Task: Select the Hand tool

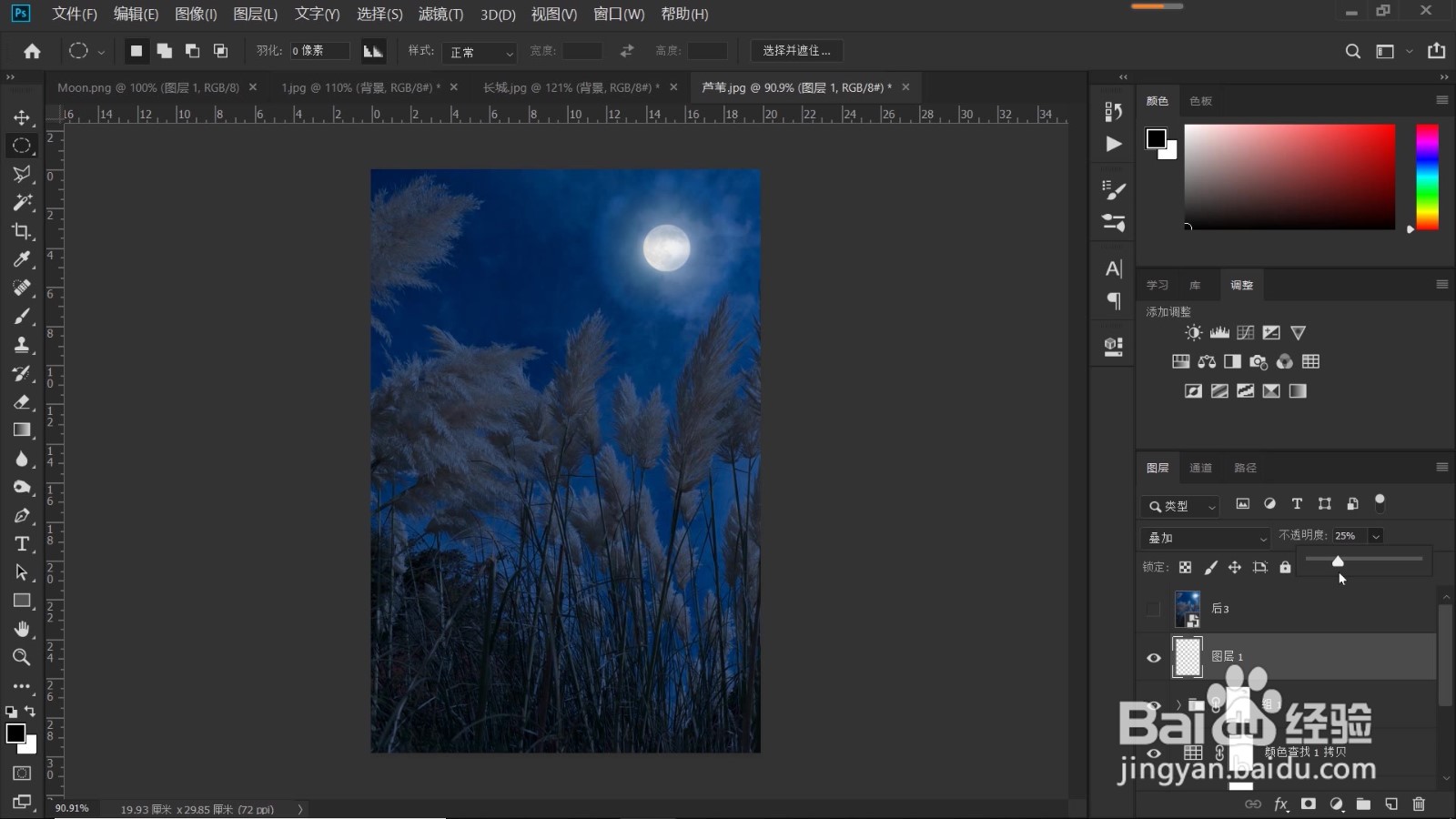Action: pyautogui.click(x=22, y=629)
